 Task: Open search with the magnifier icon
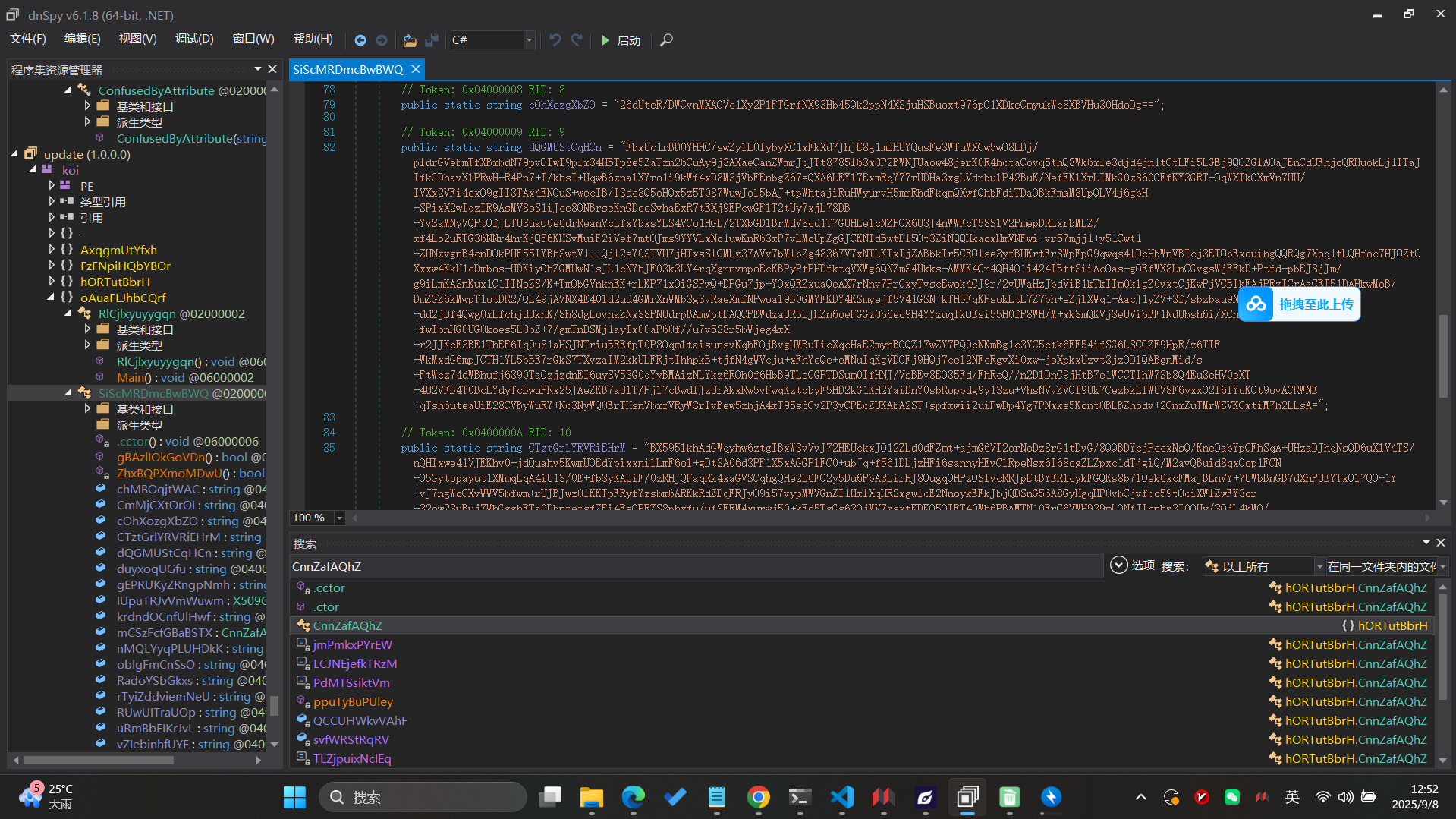click(666, 40)
